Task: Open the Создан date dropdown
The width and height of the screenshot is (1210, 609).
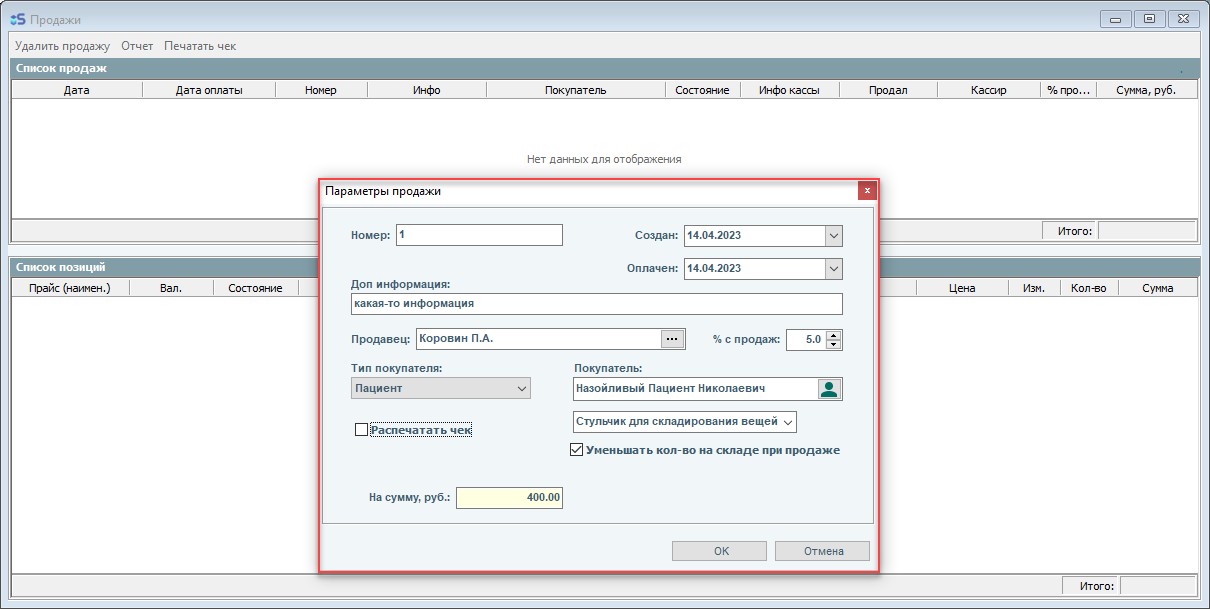Action: pos(833,236)
